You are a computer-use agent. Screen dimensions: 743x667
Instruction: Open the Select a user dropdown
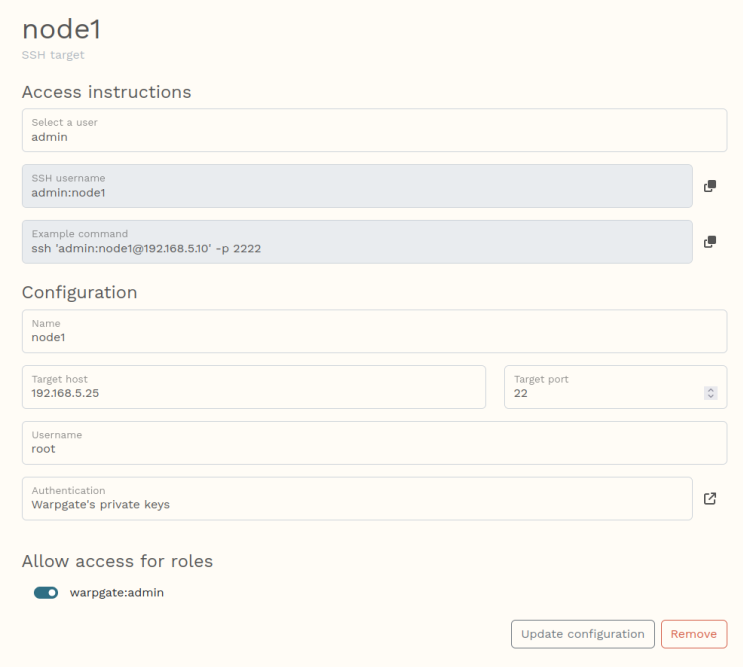[x=374, y=130]
